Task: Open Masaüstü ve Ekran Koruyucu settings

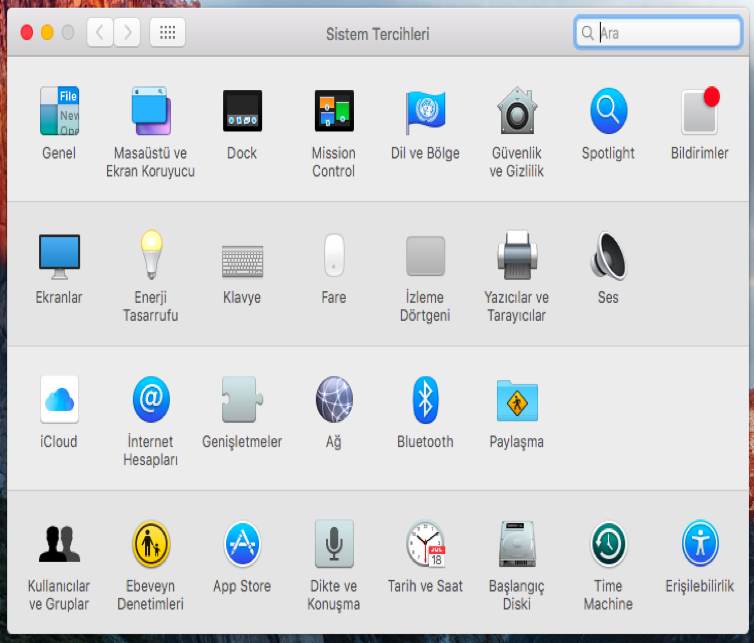Action: [150, 111]
